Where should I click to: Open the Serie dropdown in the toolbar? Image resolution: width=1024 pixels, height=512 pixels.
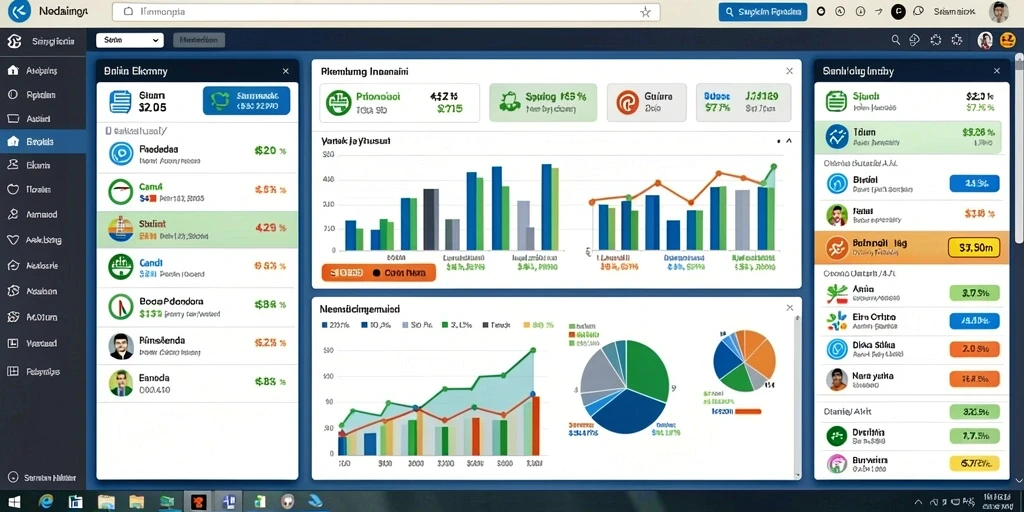129,40
